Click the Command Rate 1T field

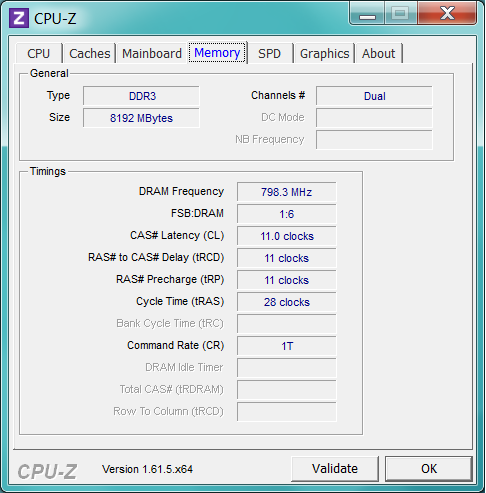[x=287, y=346]
